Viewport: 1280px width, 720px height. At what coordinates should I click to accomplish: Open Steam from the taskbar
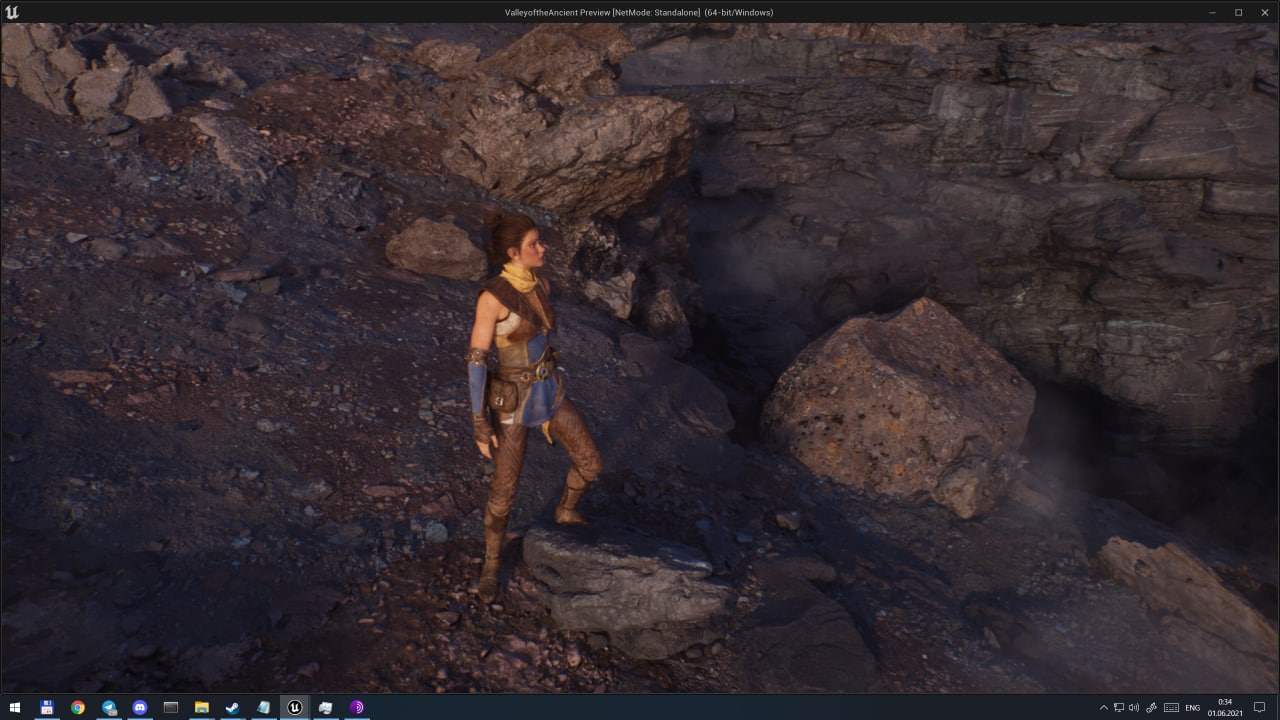pyautogui.click(x=232, y=707)
